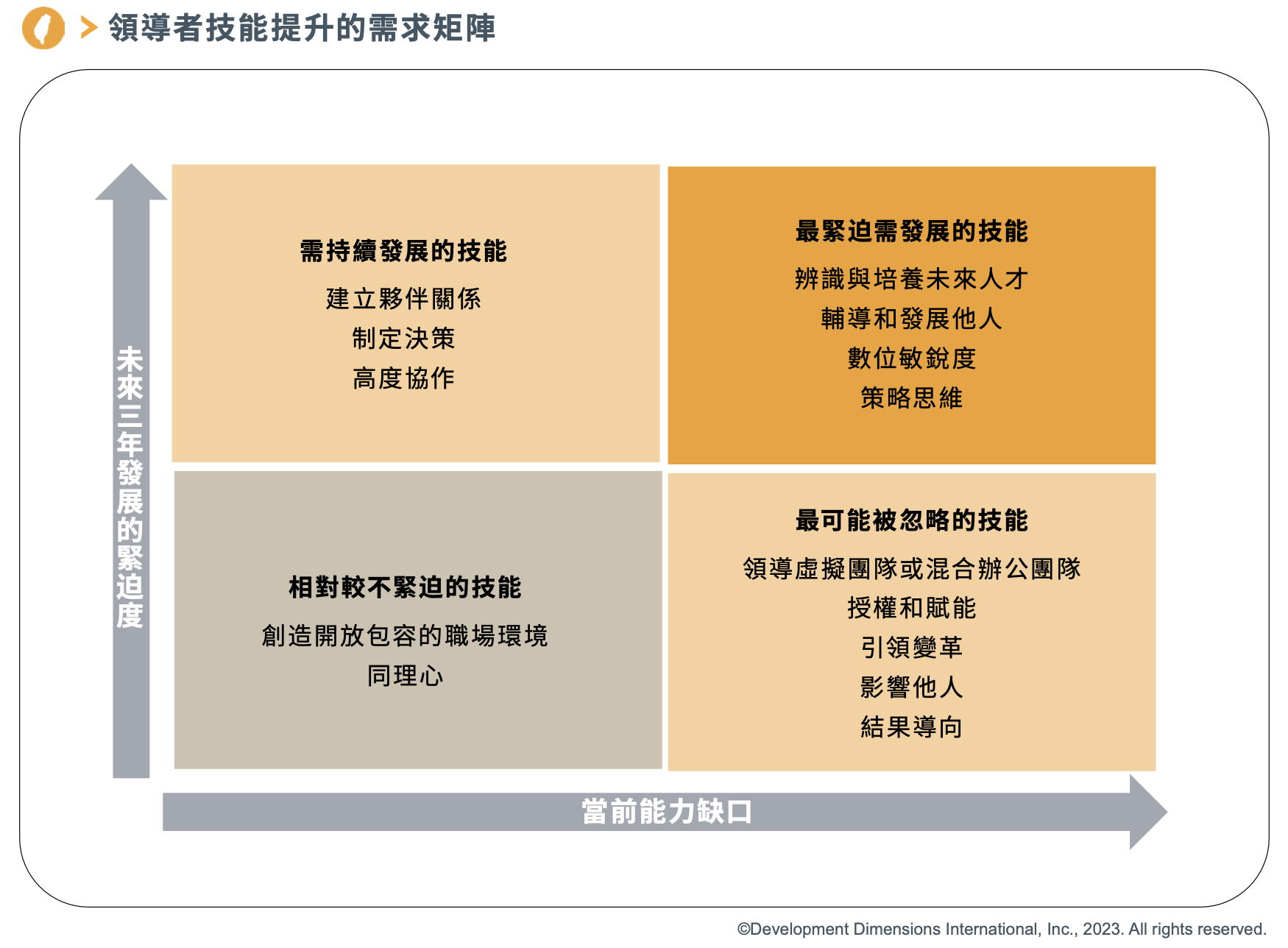This screenshot has height=948, width=1288.
Task: Click the vertical axis label 未來三年發展的緊迫度
Action: click(x=130, y=487)
